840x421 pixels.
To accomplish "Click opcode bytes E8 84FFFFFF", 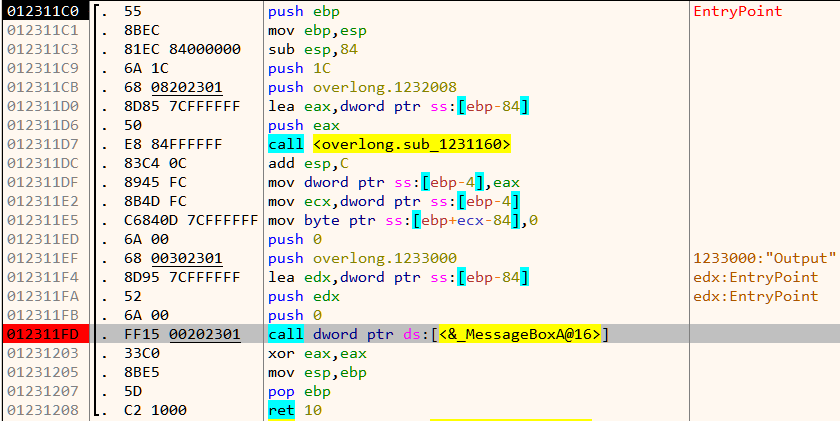I will (x=173, y=144).
